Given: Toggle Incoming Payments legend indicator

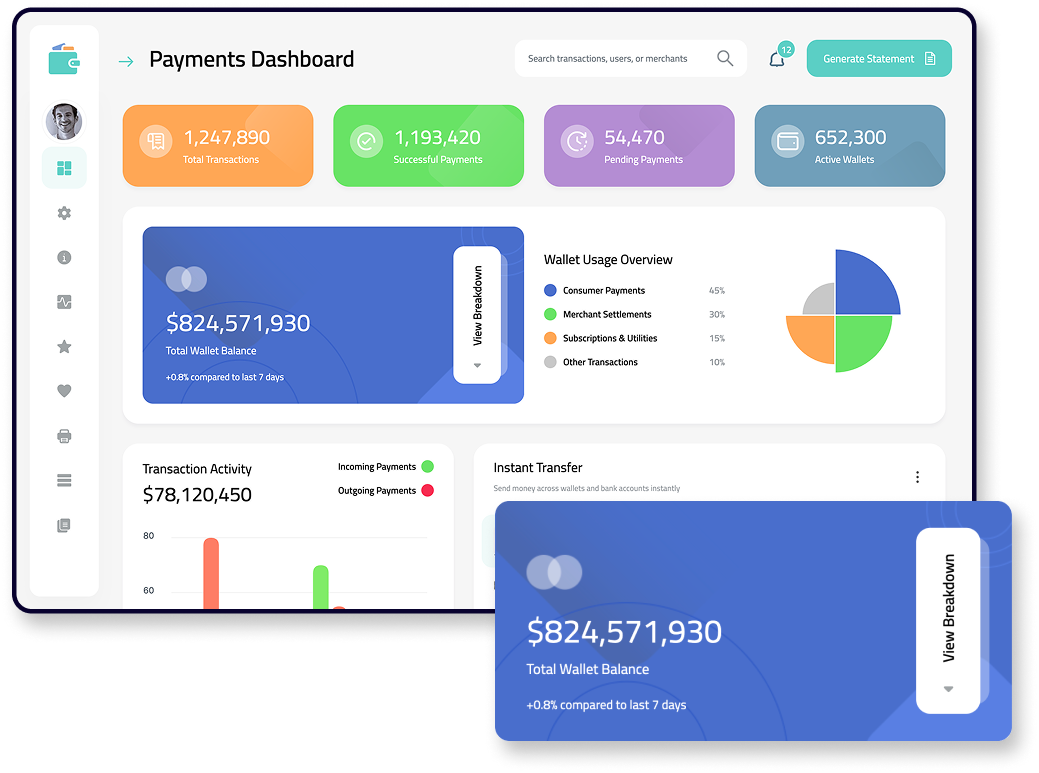Looking at the screenshot, I should [427, 467].
